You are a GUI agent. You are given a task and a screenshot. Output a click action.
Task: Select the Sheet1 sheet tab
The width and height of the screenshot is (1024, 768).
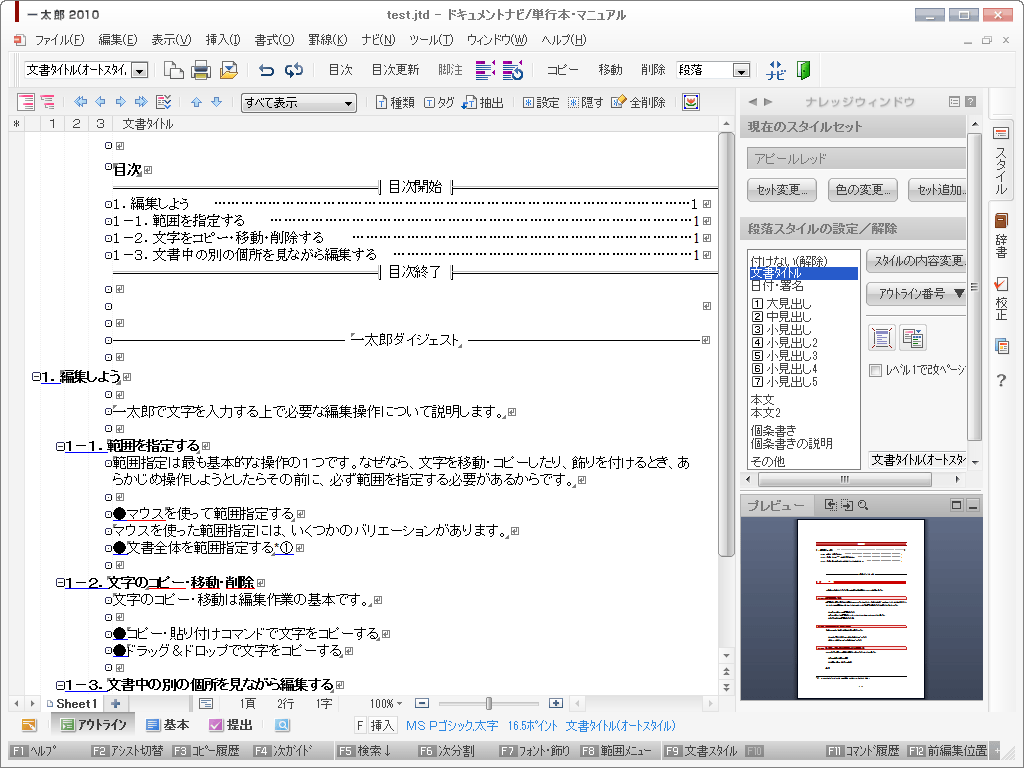pos(72,703)
